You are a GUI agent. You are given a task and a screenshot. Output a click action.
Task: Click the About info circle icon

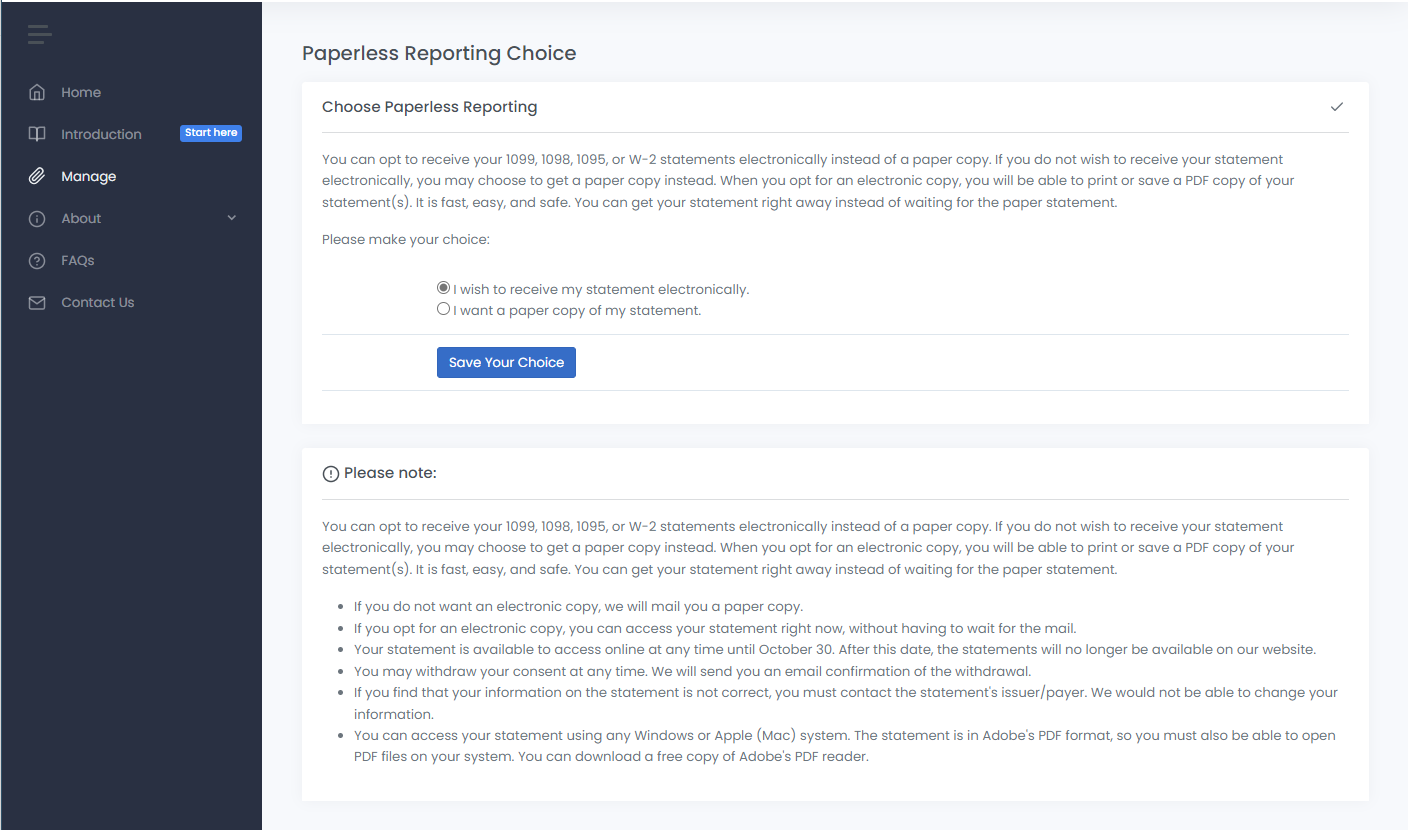click(37, 218)
